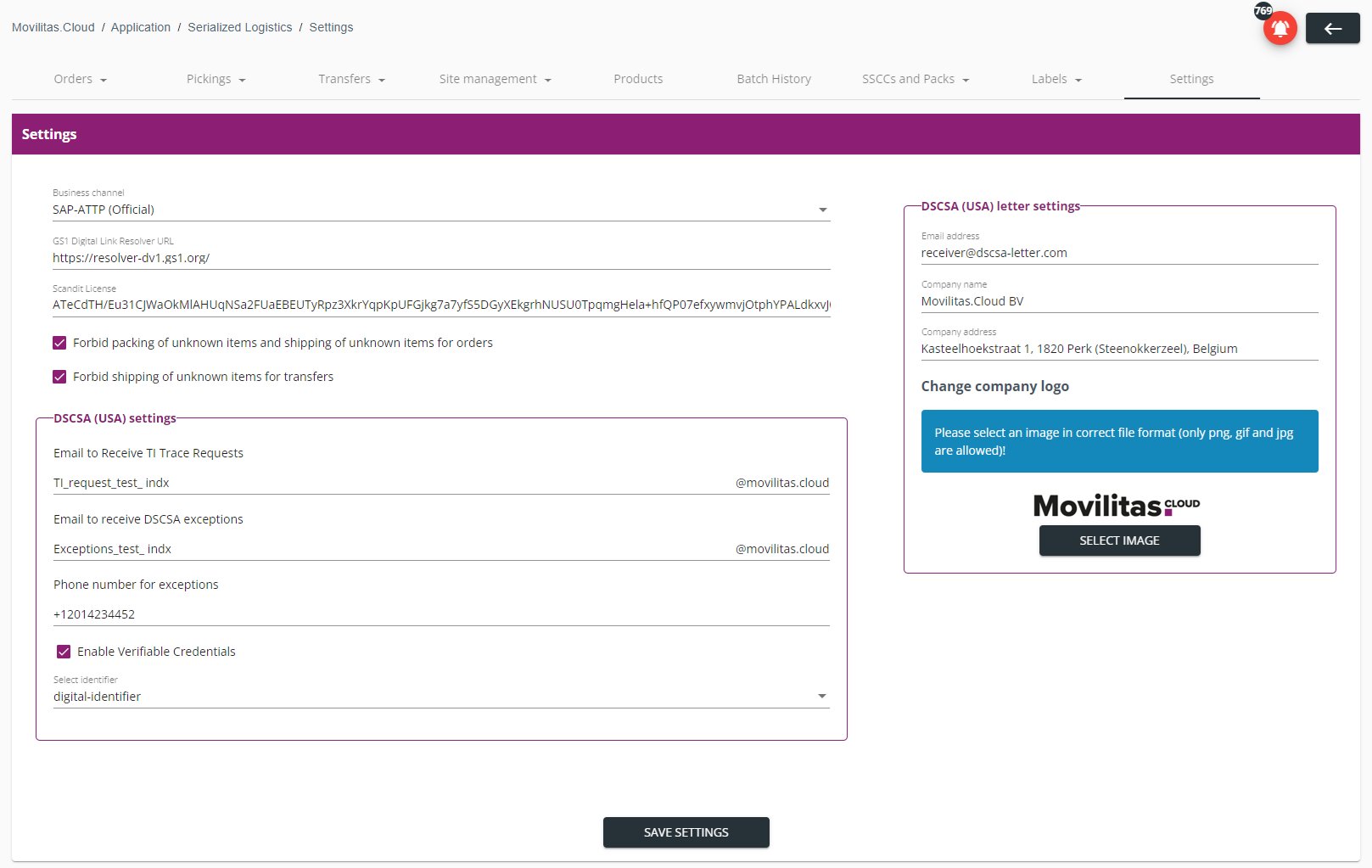
Task: Edit the Company name field
Action: tap(1119, 301)
